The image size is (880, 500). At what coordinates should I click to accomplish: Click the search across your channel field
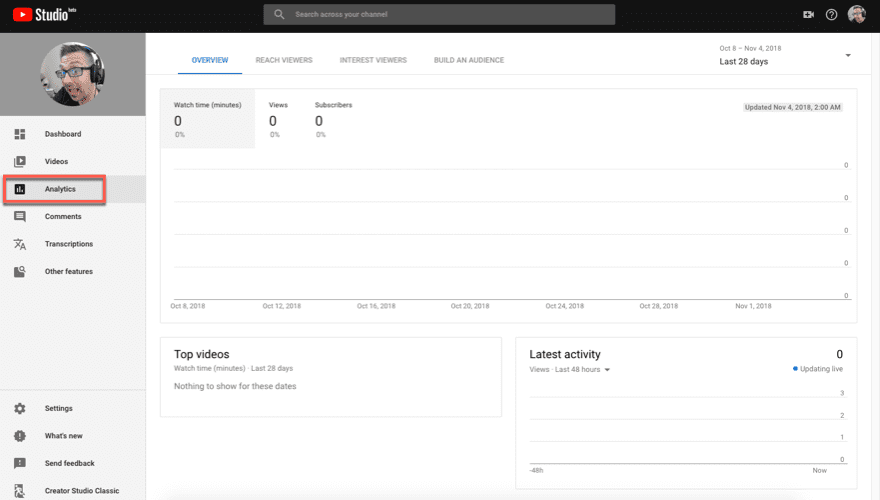pos(440,15)
